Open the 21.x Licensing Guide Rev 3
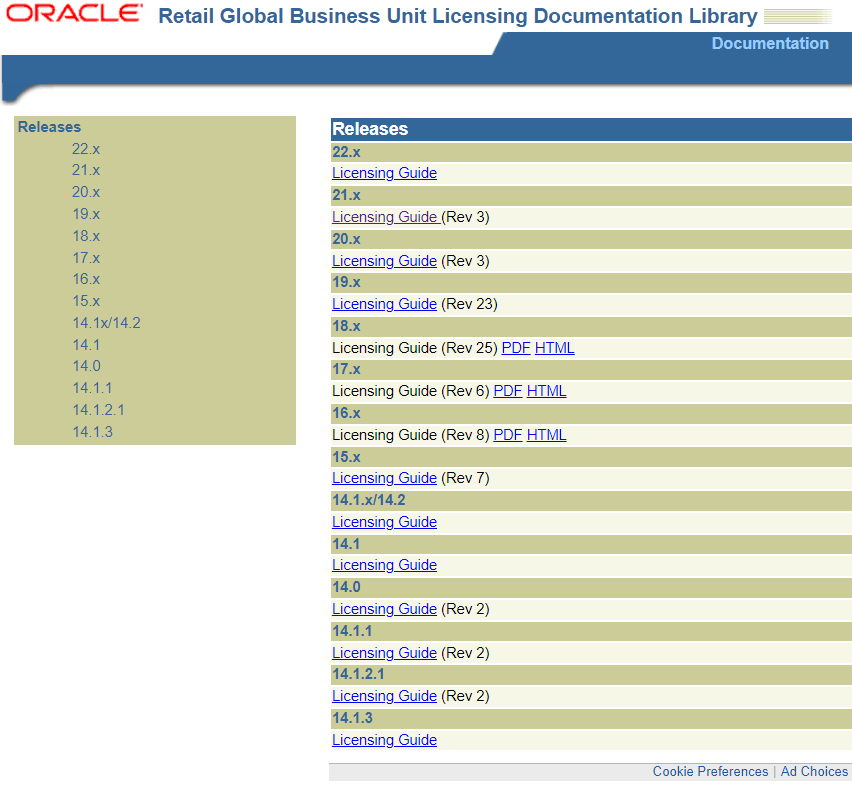This screenshot has height=785, width=852. pos(384,216)
